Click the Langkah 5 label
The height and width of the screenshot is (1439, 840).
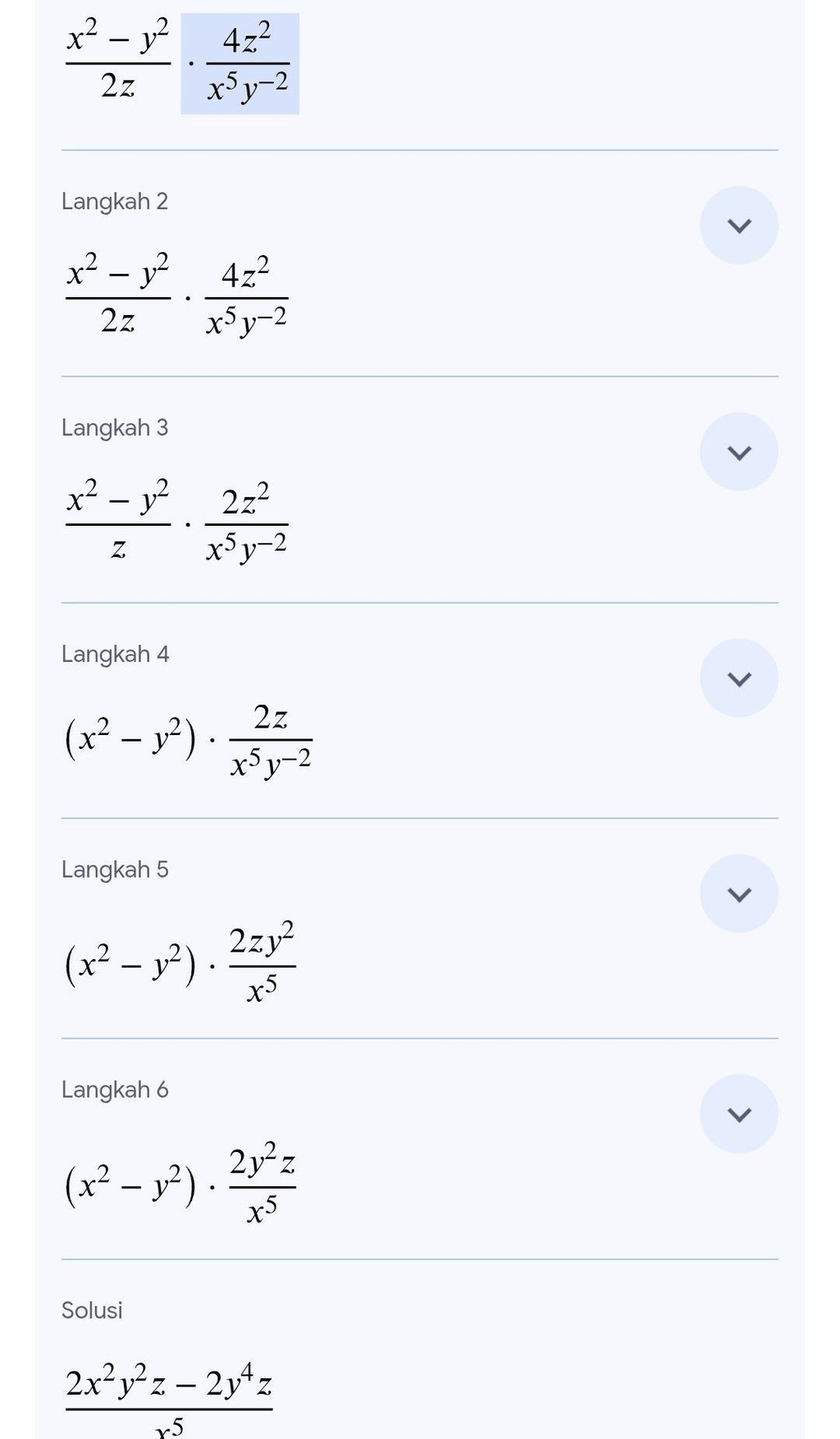point(115,870)
